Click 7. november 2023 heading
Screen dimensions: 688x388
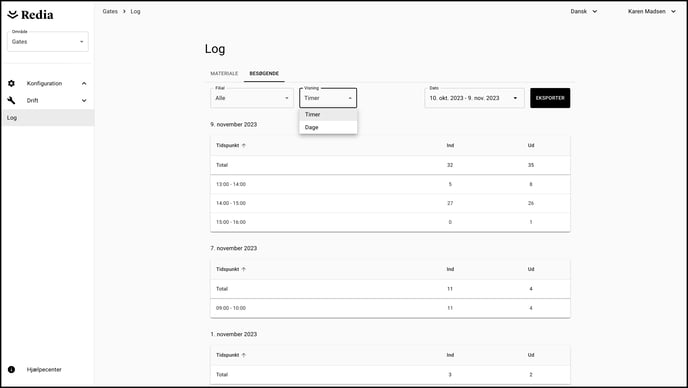click(233, 248)
